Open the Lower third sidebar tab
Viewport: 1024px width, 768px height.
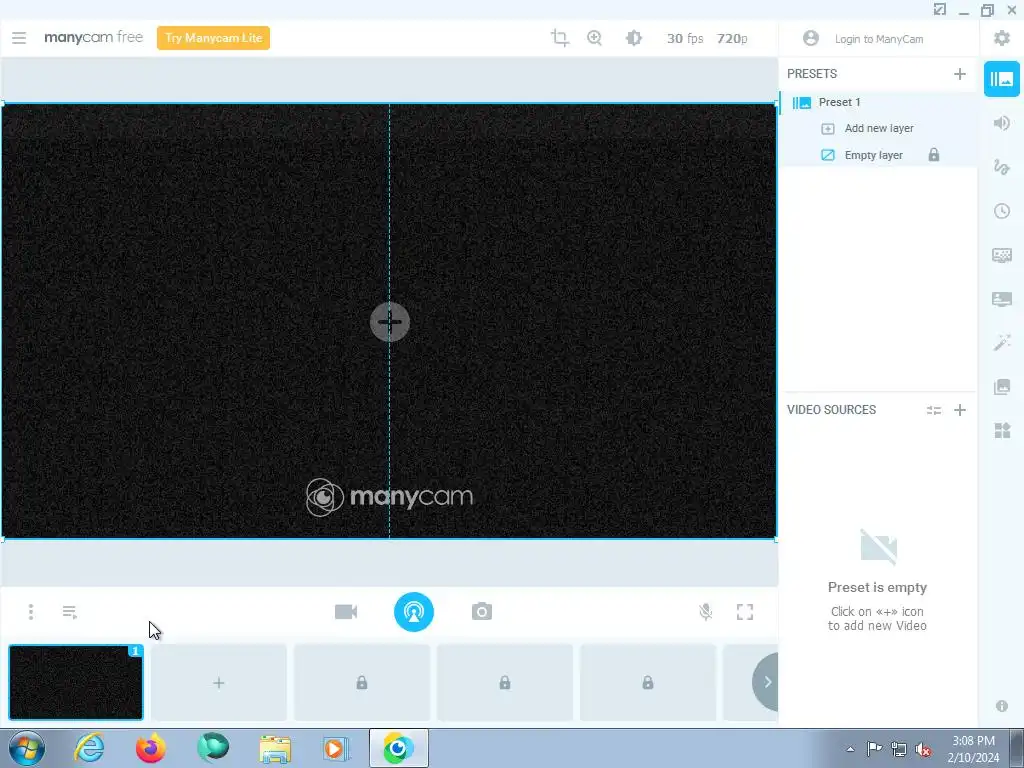(1002, 299)
